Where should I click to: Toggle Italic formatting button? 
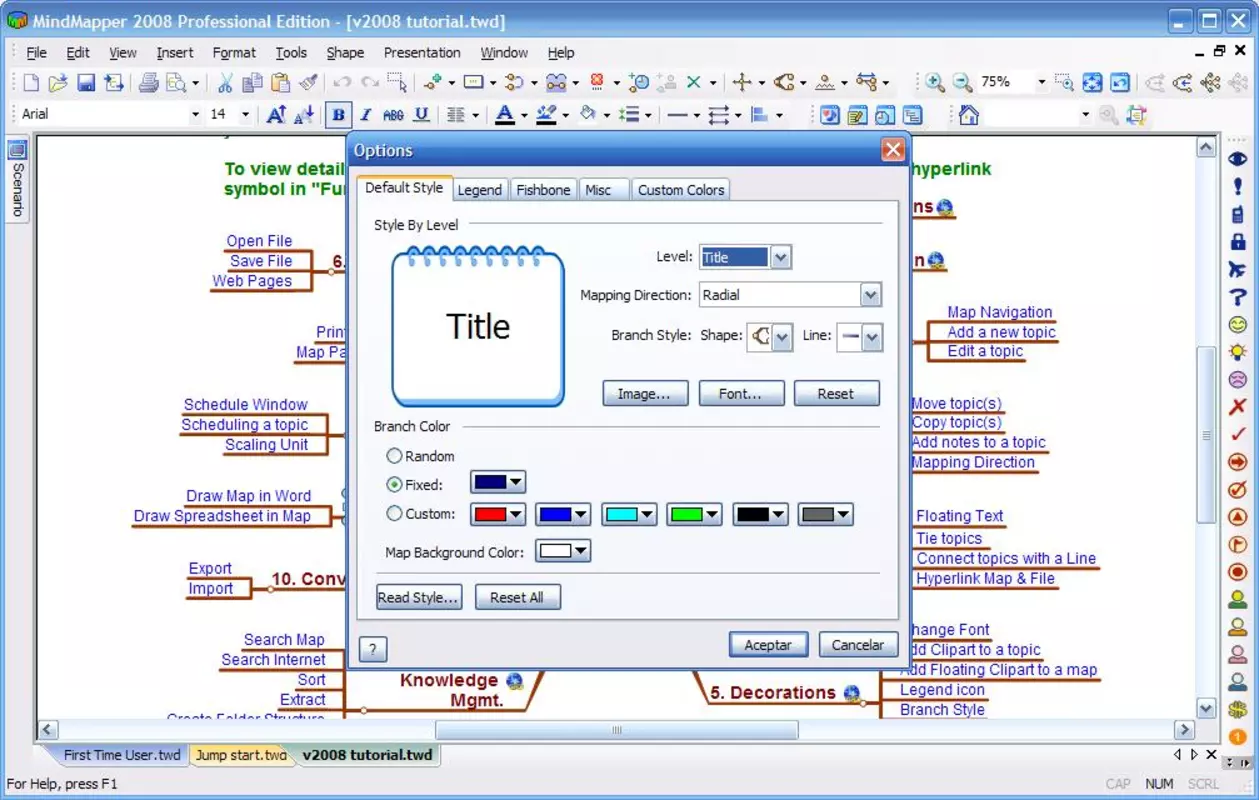[x=366, y=115]
